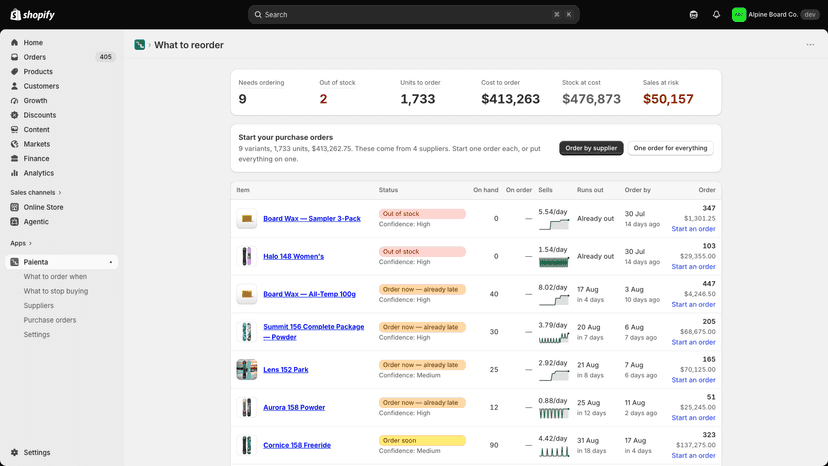Start an order for Summit 156
The image size is (828, 466).
click(x=693, y=342)
